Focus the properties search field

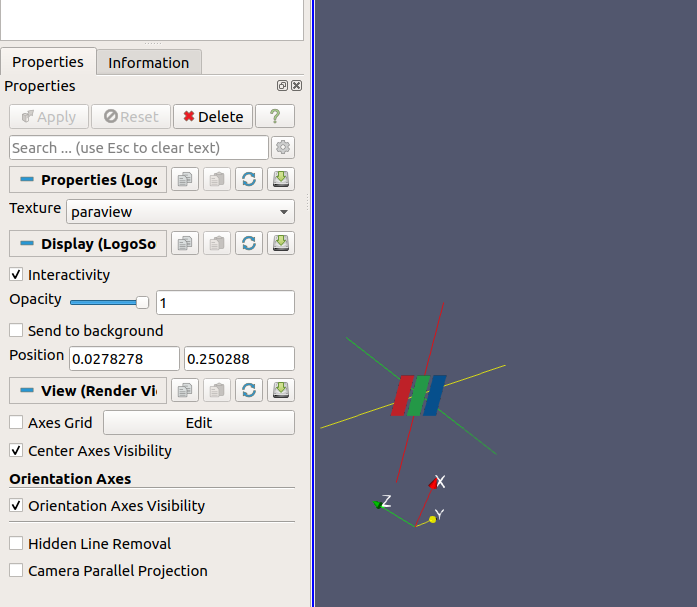[139, 148]
